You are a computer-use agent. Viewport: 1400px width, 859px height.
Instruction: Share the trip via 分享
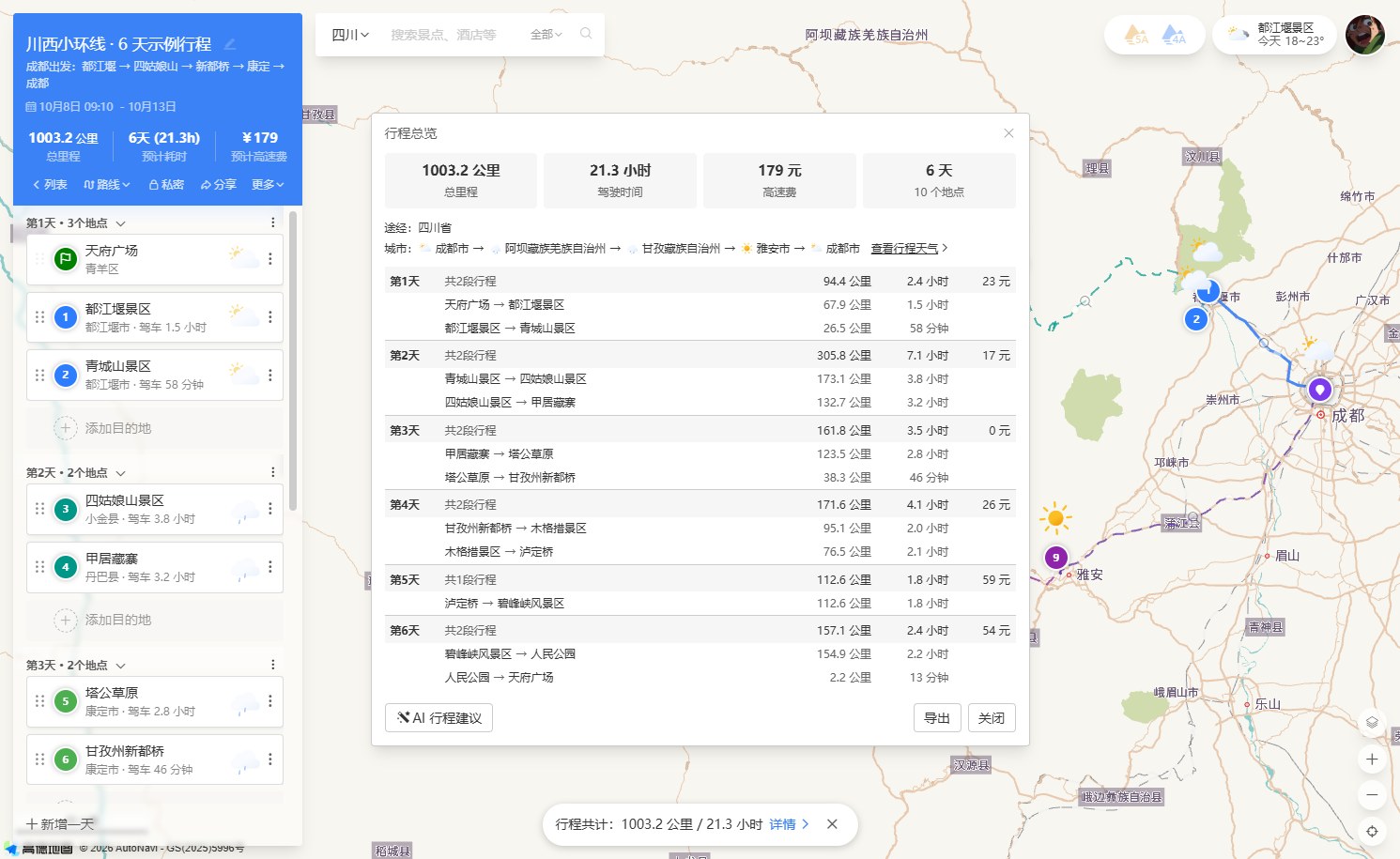[218, 185]
